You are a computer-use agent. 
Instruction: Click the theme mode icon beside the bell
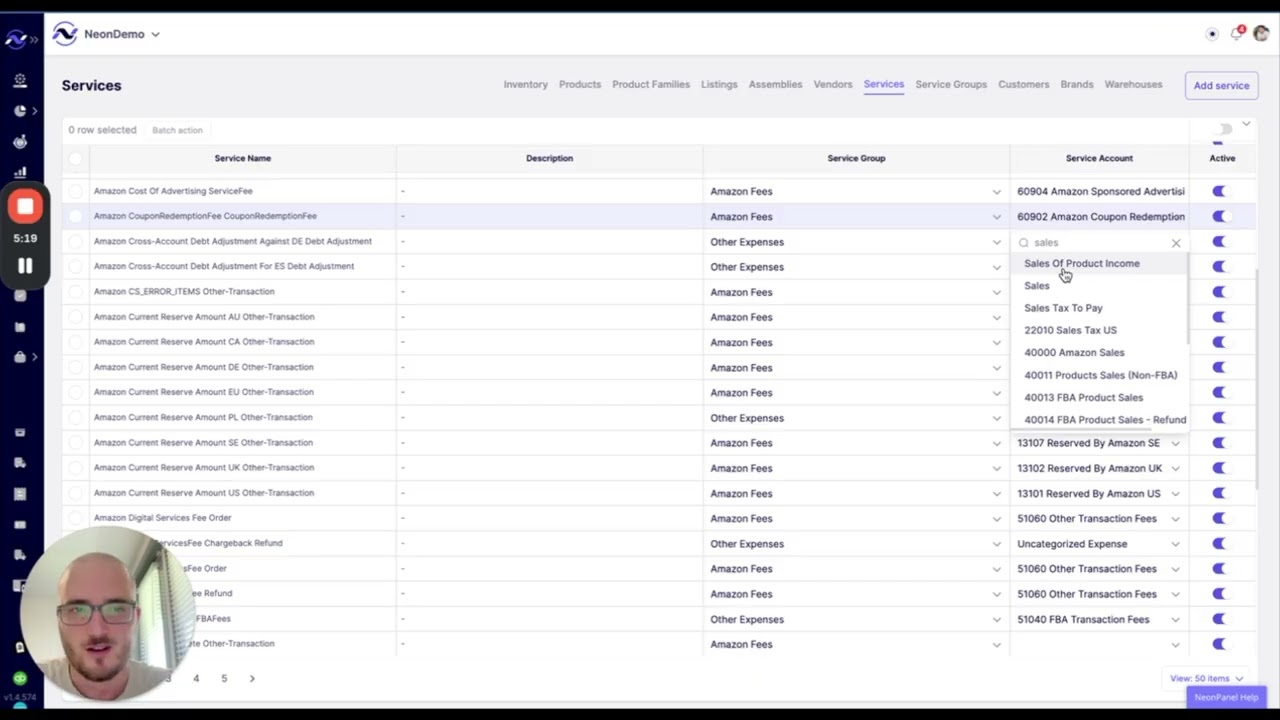(1212, 34)
